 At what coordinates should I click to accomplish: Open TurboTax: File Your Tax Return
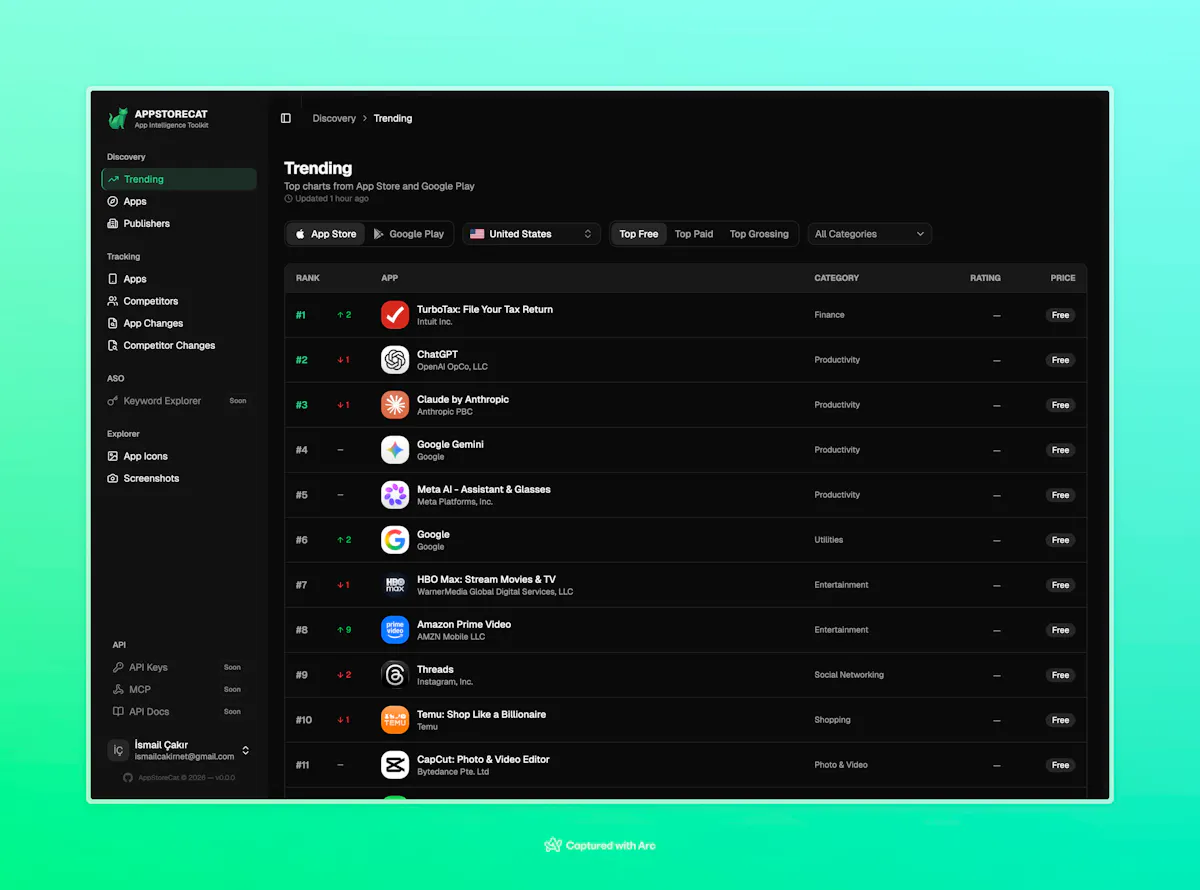click(x=485, y=309)
